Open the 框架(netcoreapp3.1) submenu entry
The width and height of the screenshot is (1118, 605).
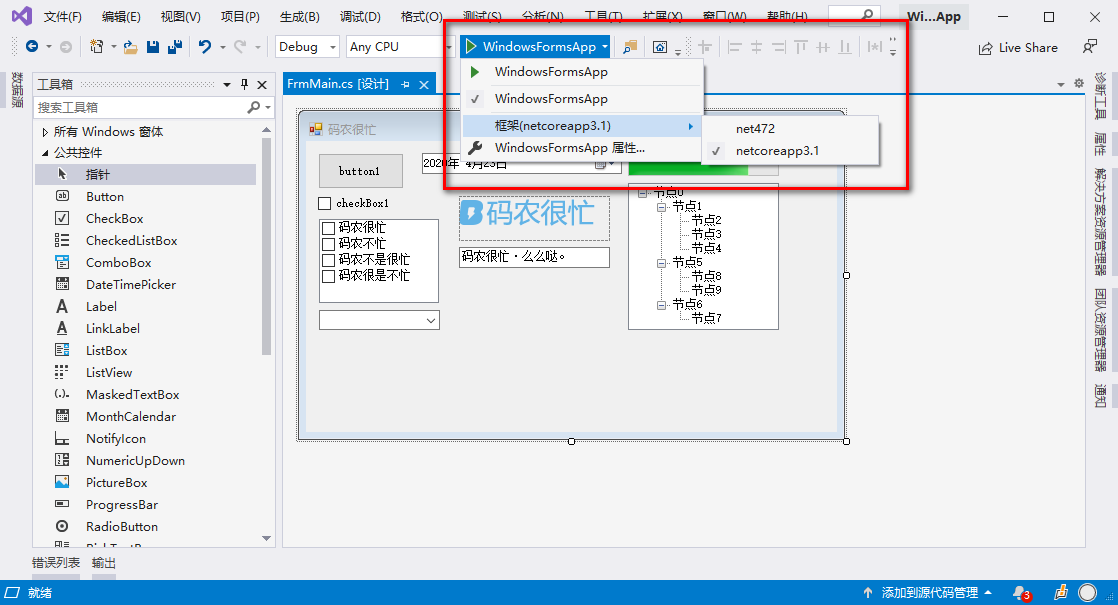coord(583,126)
